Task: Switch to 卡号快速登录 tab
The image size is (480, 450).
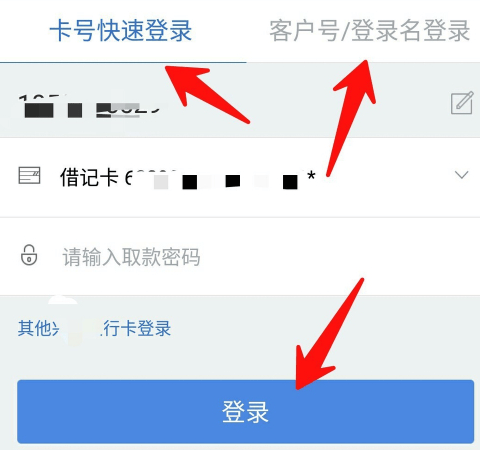Action: coord(121,31)
